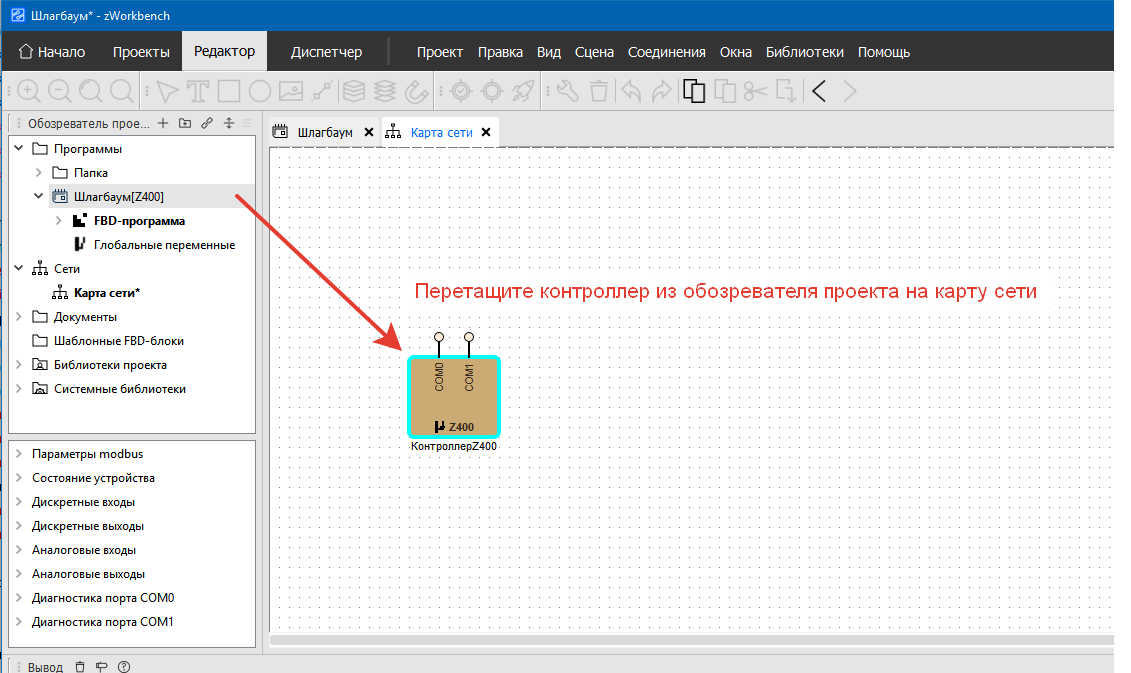
Task: Click the back arrow navigation icon
Action: (x=818, y=92)
